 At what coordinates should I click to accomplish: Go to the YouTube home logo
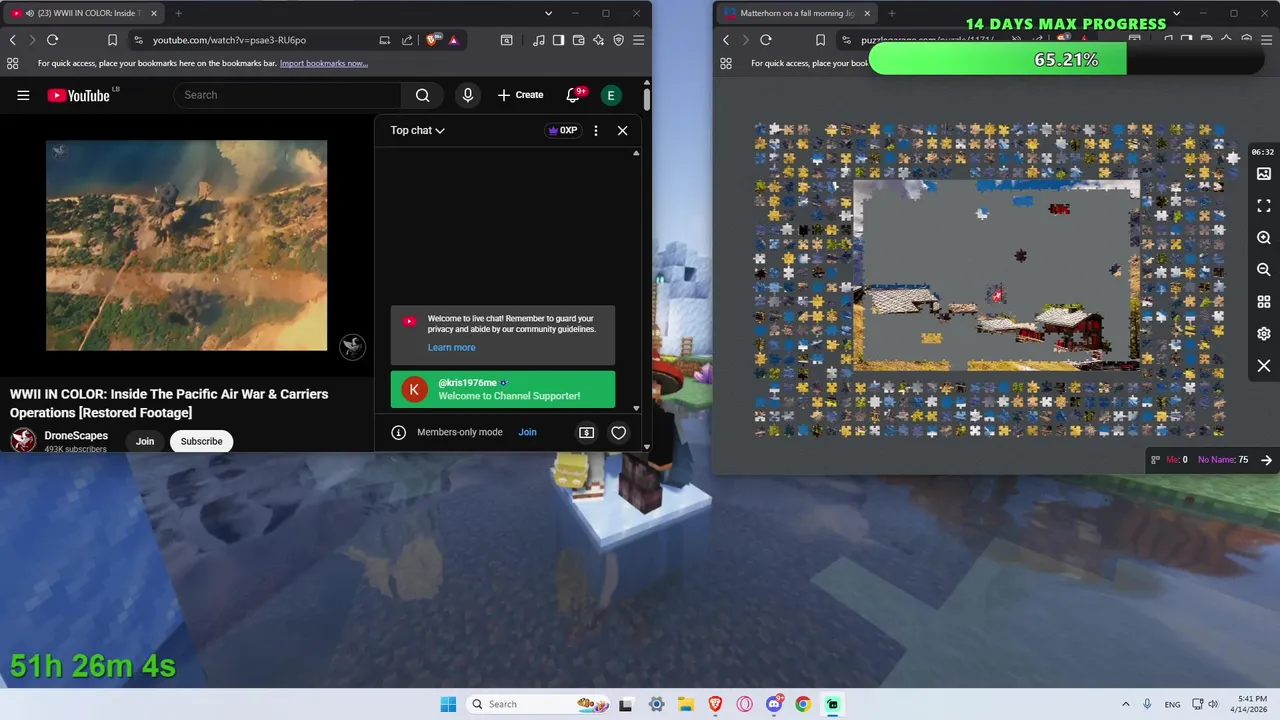click(78, 95)
